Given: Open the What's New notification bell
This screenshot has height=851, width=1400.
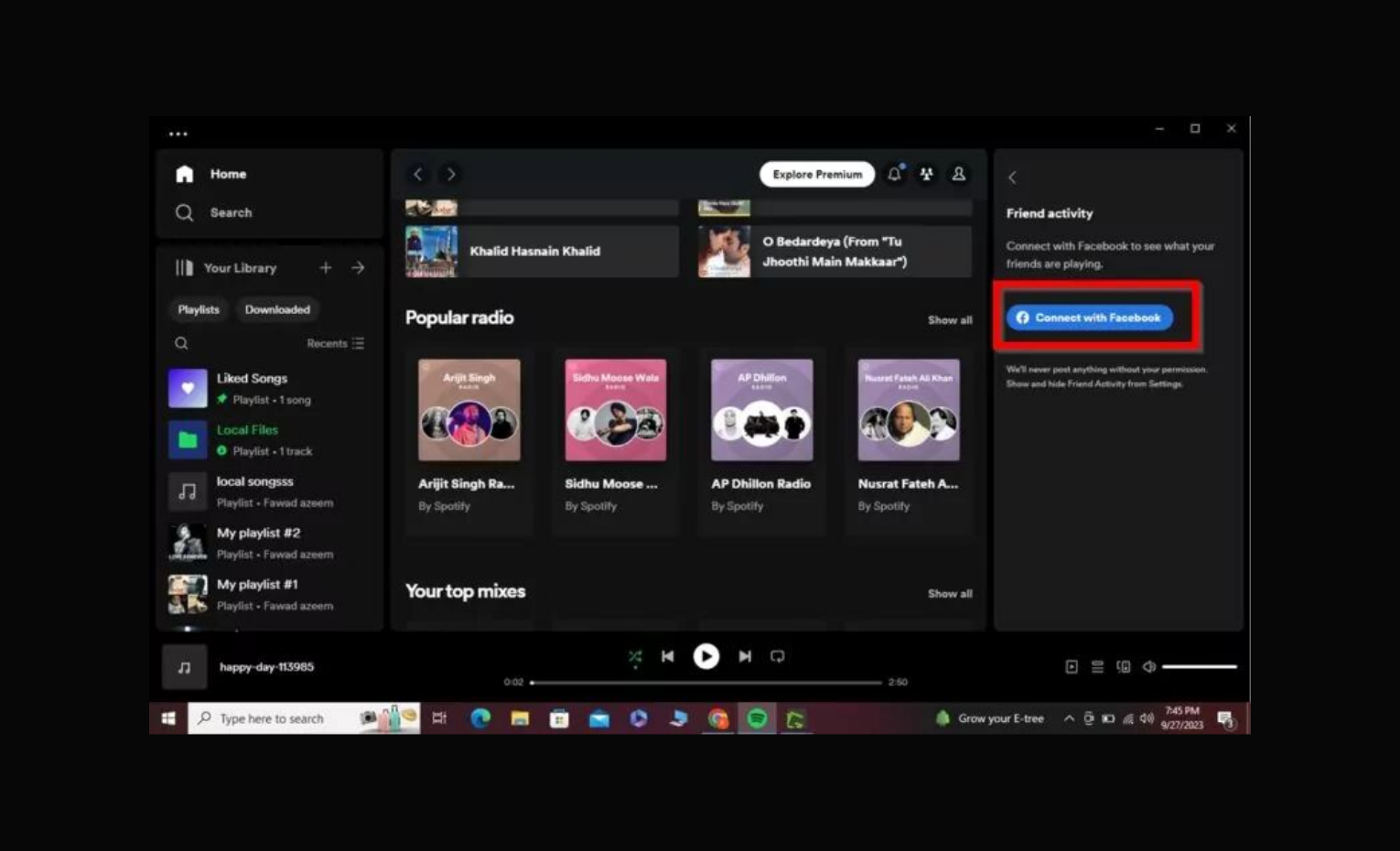Looking at the screenshot, I should [x=895, y=174].
